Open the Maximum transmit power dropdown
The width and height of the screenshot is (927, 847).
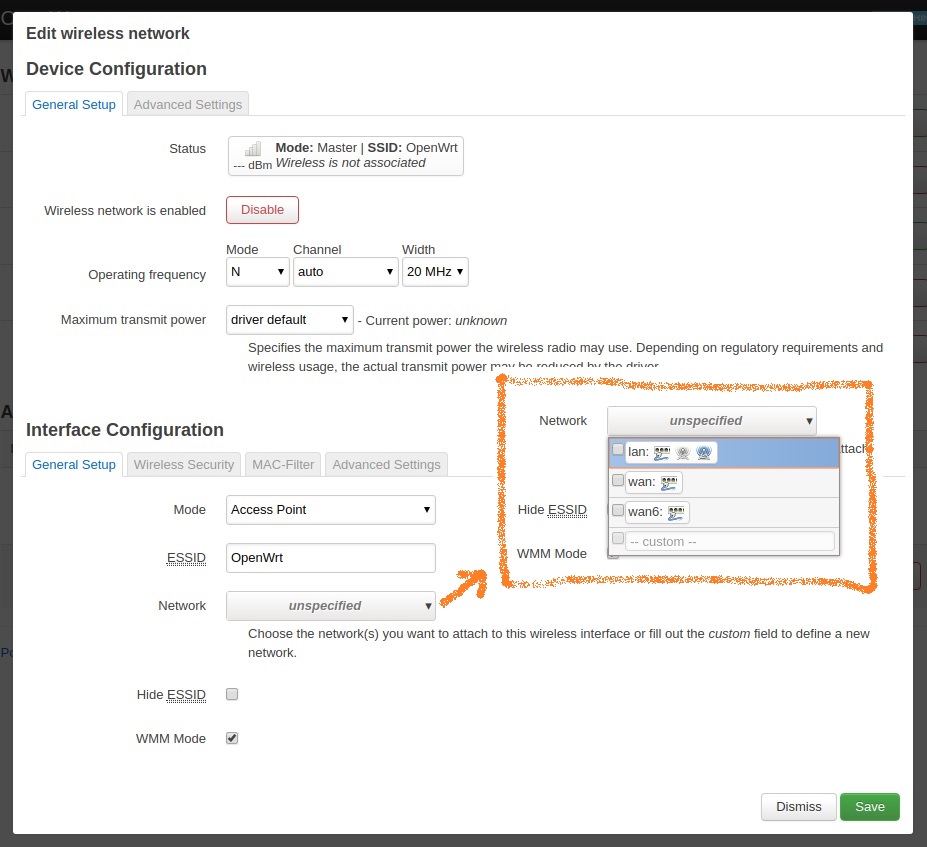(290, 320)
